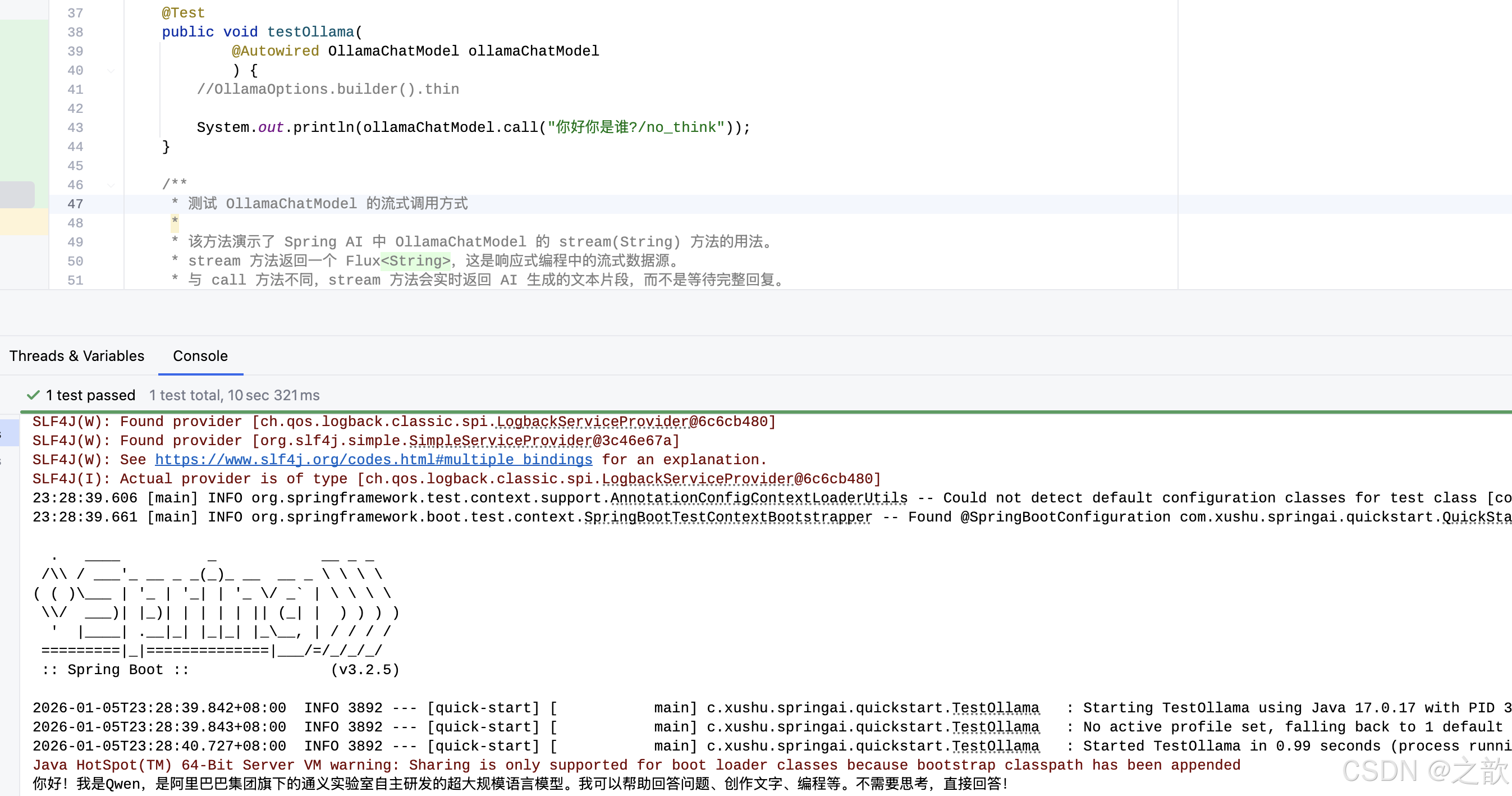This screenshot has height=796, width=1512.
Task: Click the '1 test passed' status label
Action: (x=90, y=395)
